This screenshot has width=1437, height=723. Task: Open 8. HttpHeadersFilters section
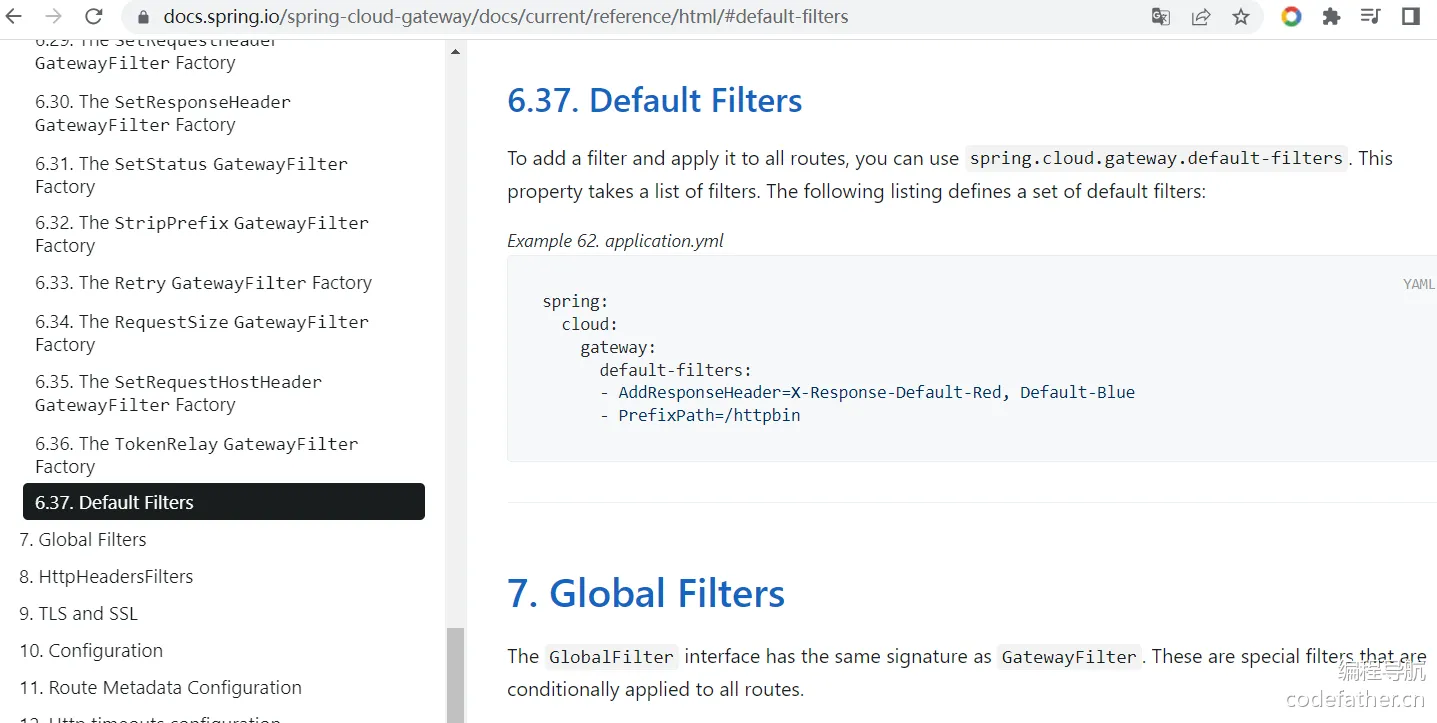click(x=106, y=577)
